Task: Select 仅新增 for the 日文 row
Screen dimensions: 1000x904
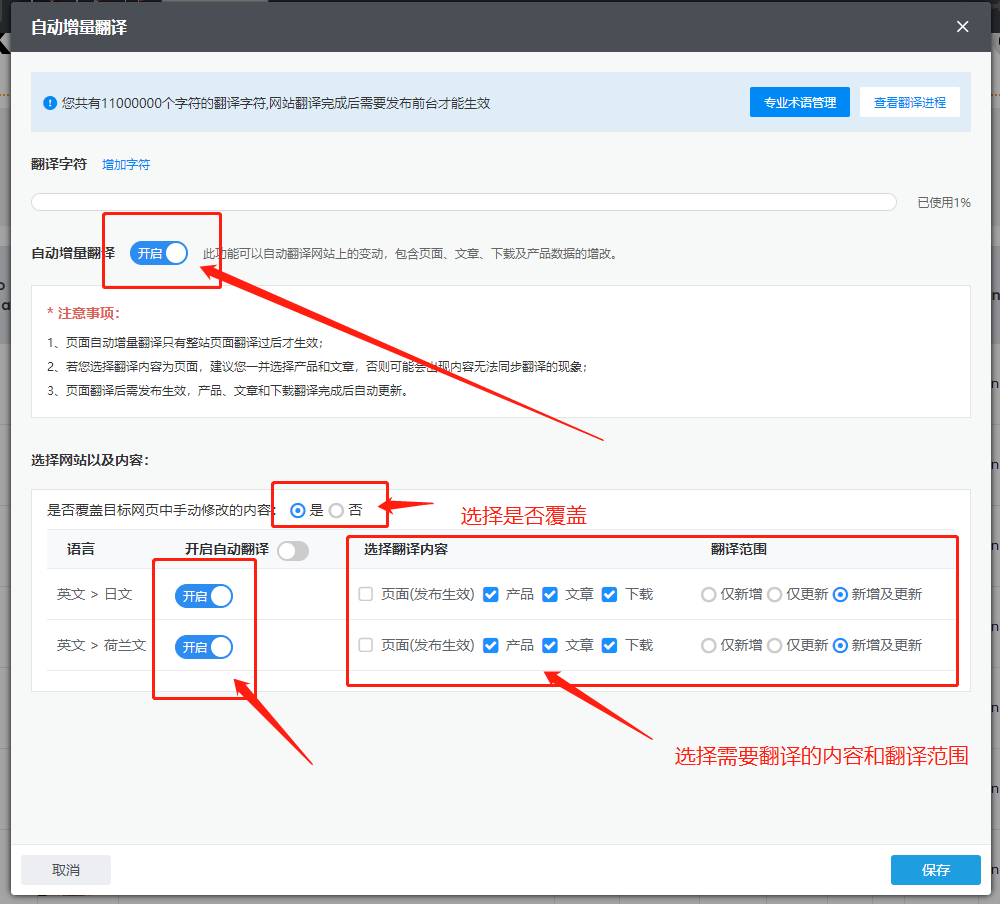Action: coord(709,594)
